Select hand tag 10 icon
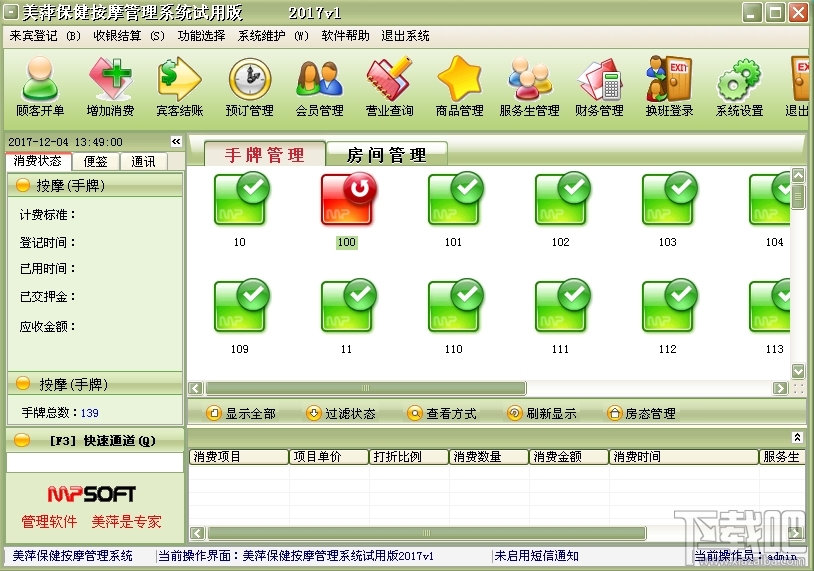814x571 pixels. tap(241, 200)
